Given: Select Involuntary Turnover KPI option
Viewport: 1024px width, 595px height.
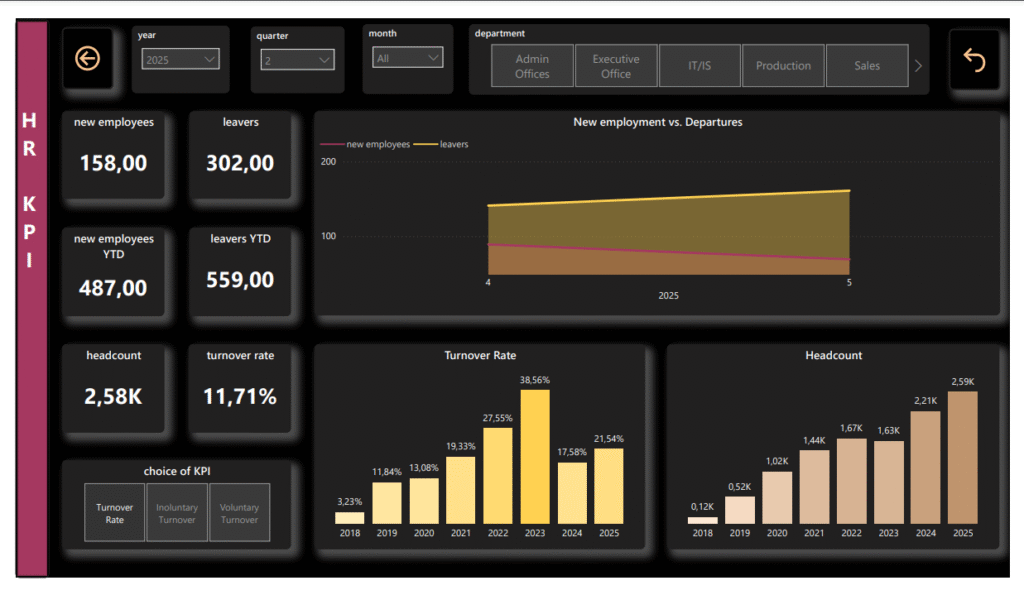Looking at the screenshot, I should [177, 512].
